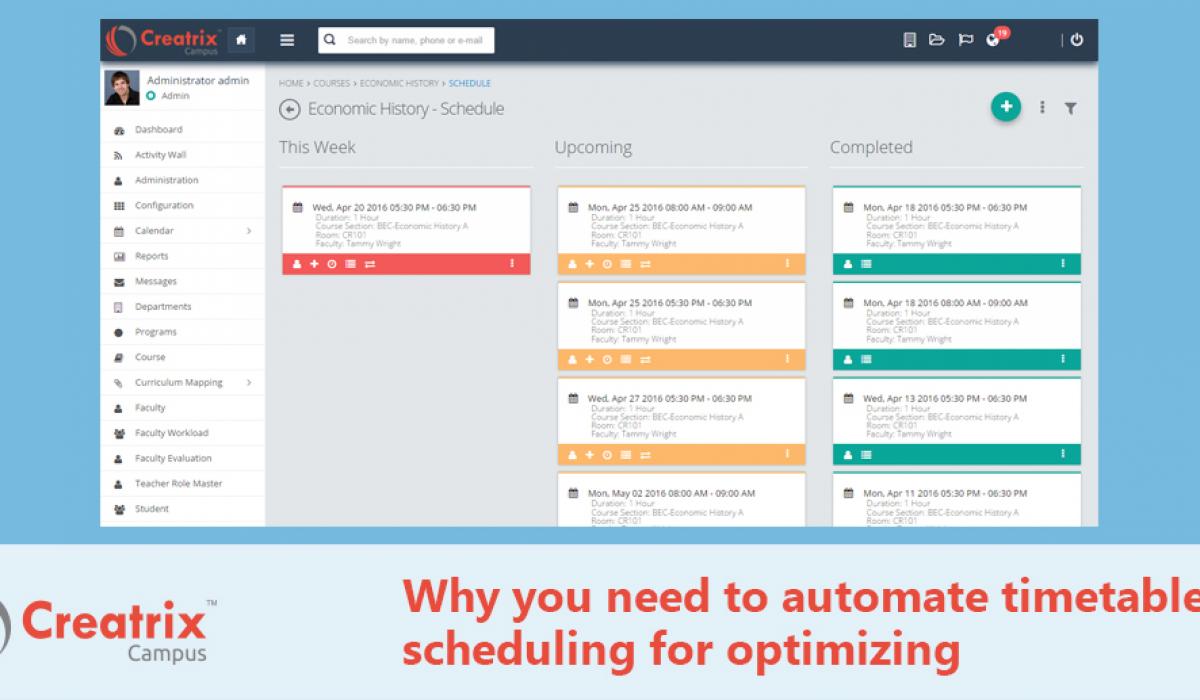Click list icon on Wed Apr 13 card
This screenshot has width=1200, height=700.
click(866, 455)
